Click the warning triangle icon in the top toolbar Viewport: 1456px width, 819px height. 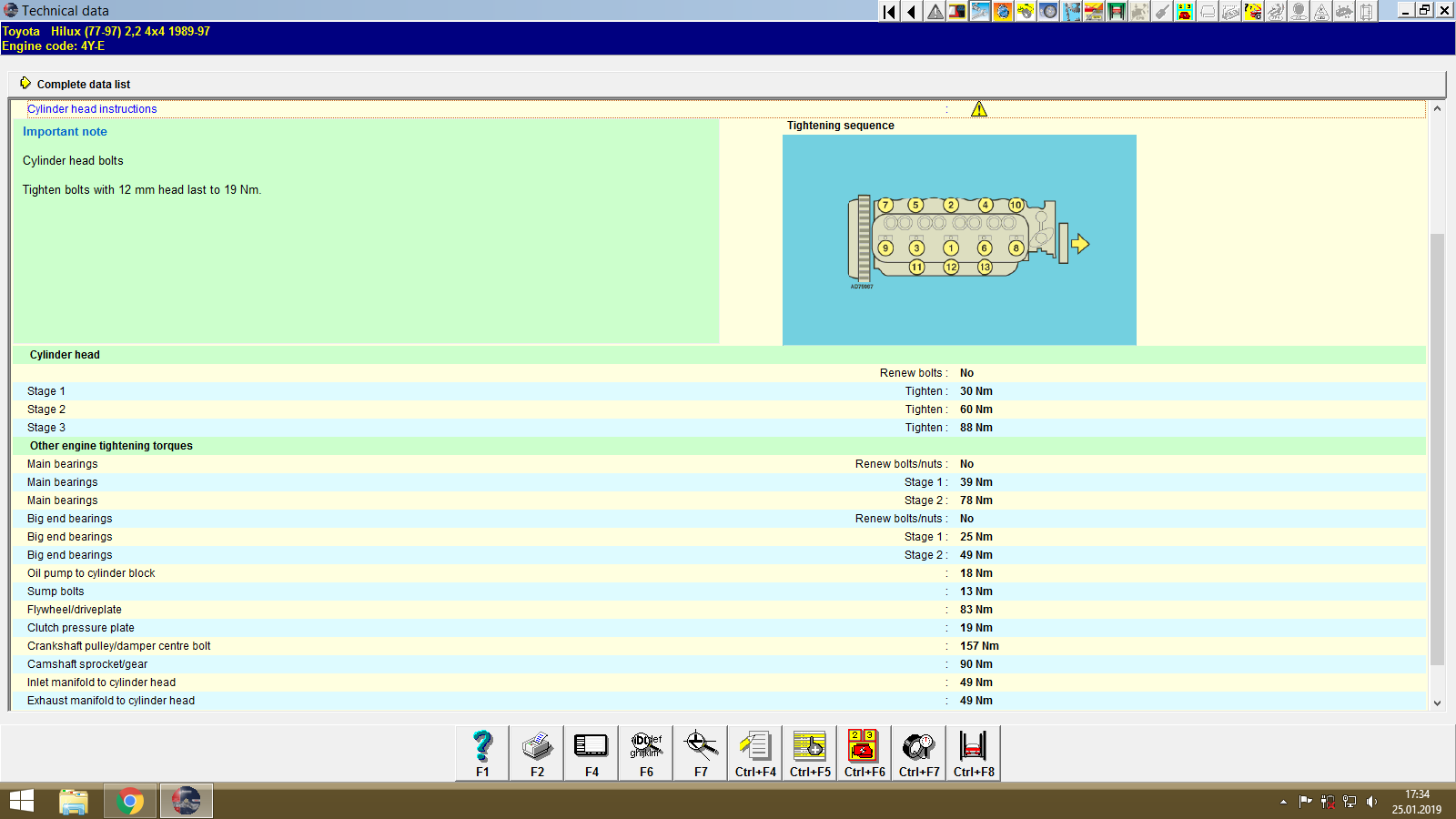coord(935,11)
